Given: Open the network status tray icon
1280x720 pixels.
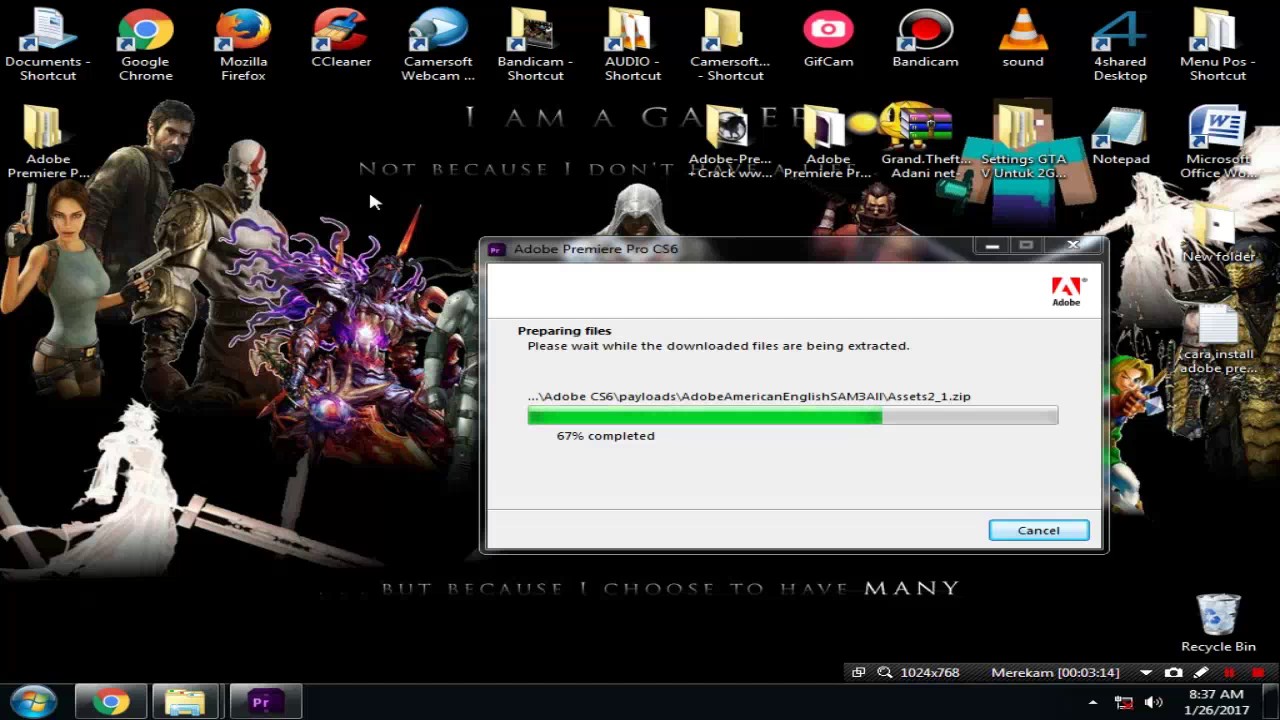Looking at the screenshot, I should coord(1123,703).
